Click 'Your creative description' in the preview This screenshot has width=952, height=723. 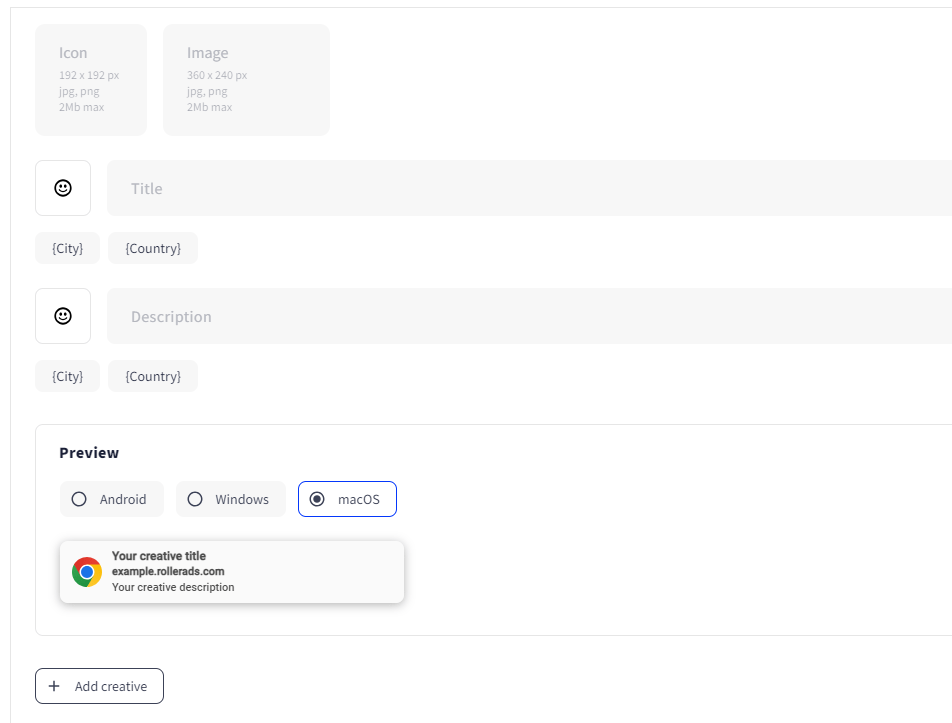coord(173,587)
